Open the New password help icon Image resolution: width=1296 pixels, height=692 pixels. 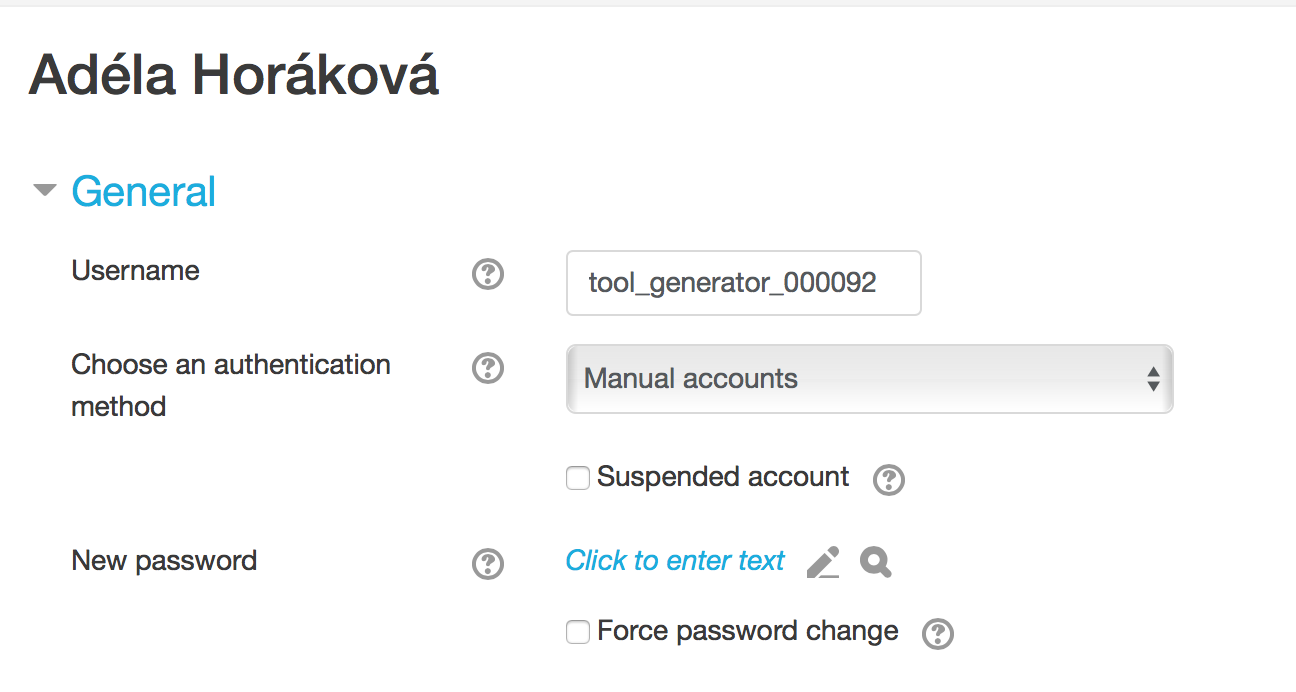[x=487, y=564]
